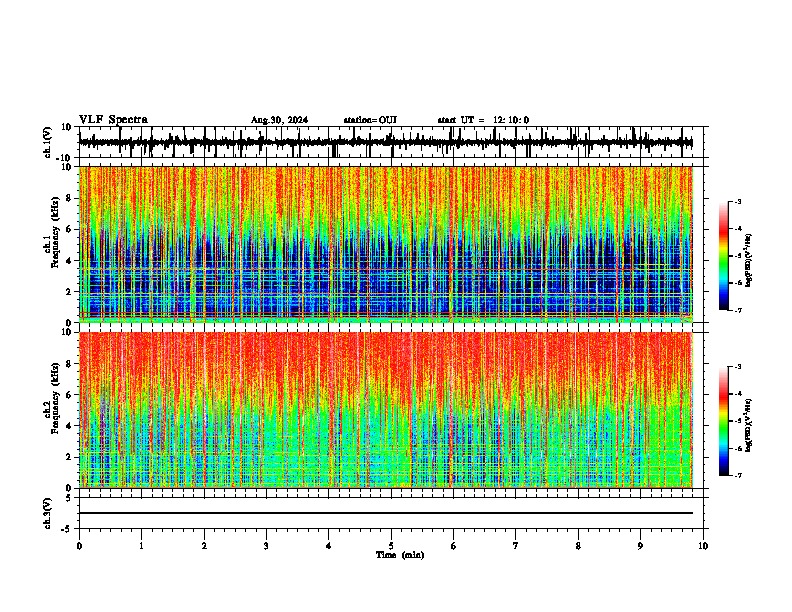Click the 'station=OUJ' label

370,120
